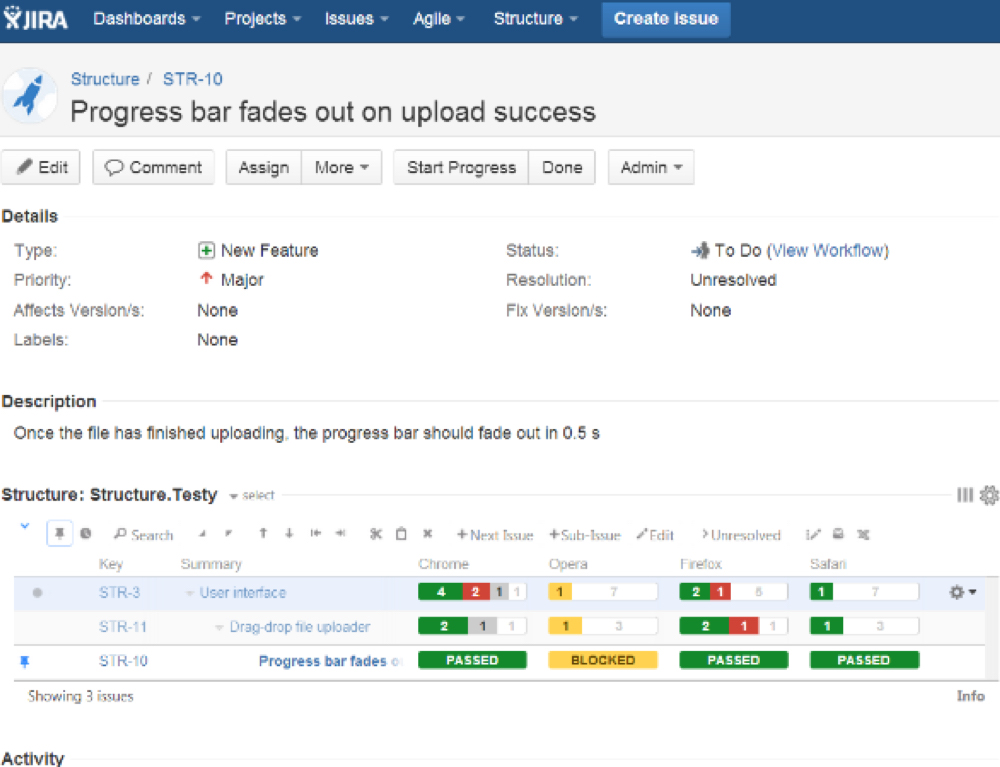Select the Progress bar fades summary row
Screen dimensions: 1000x767
(x=499, y=661)
